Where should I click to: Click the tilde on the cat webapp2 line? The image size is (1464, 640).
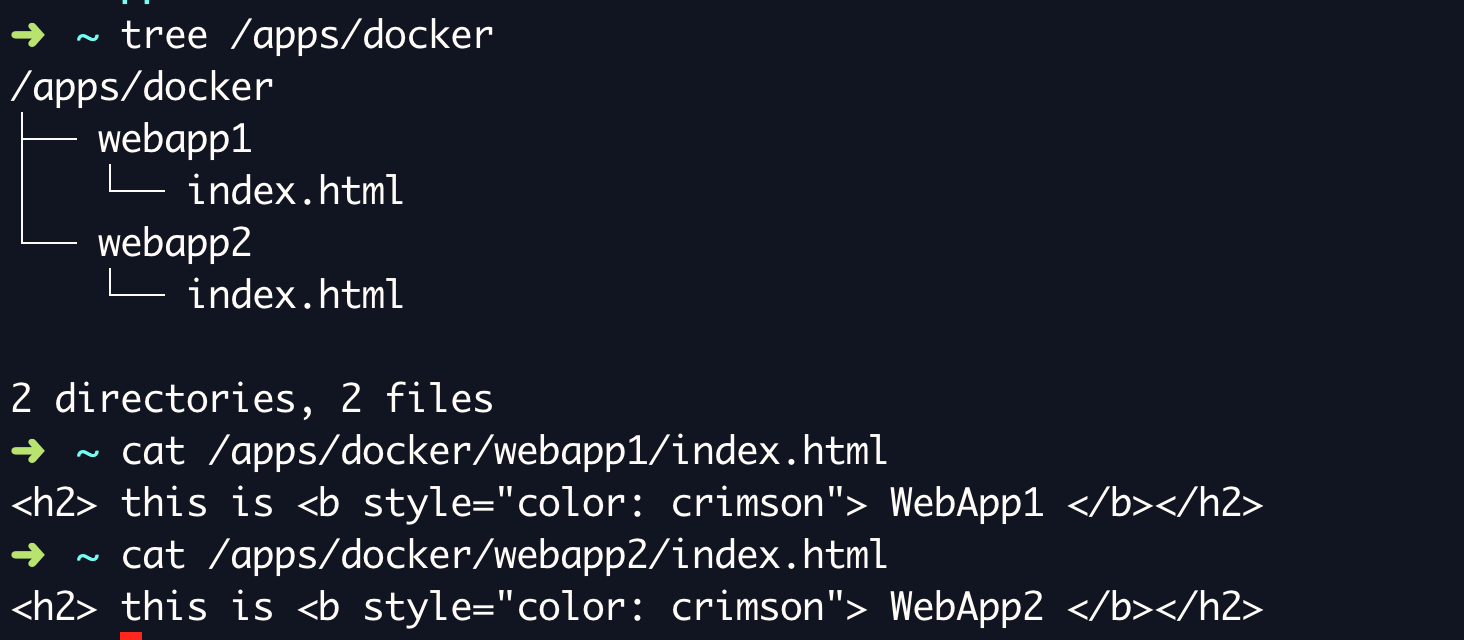tap(88, 557)
